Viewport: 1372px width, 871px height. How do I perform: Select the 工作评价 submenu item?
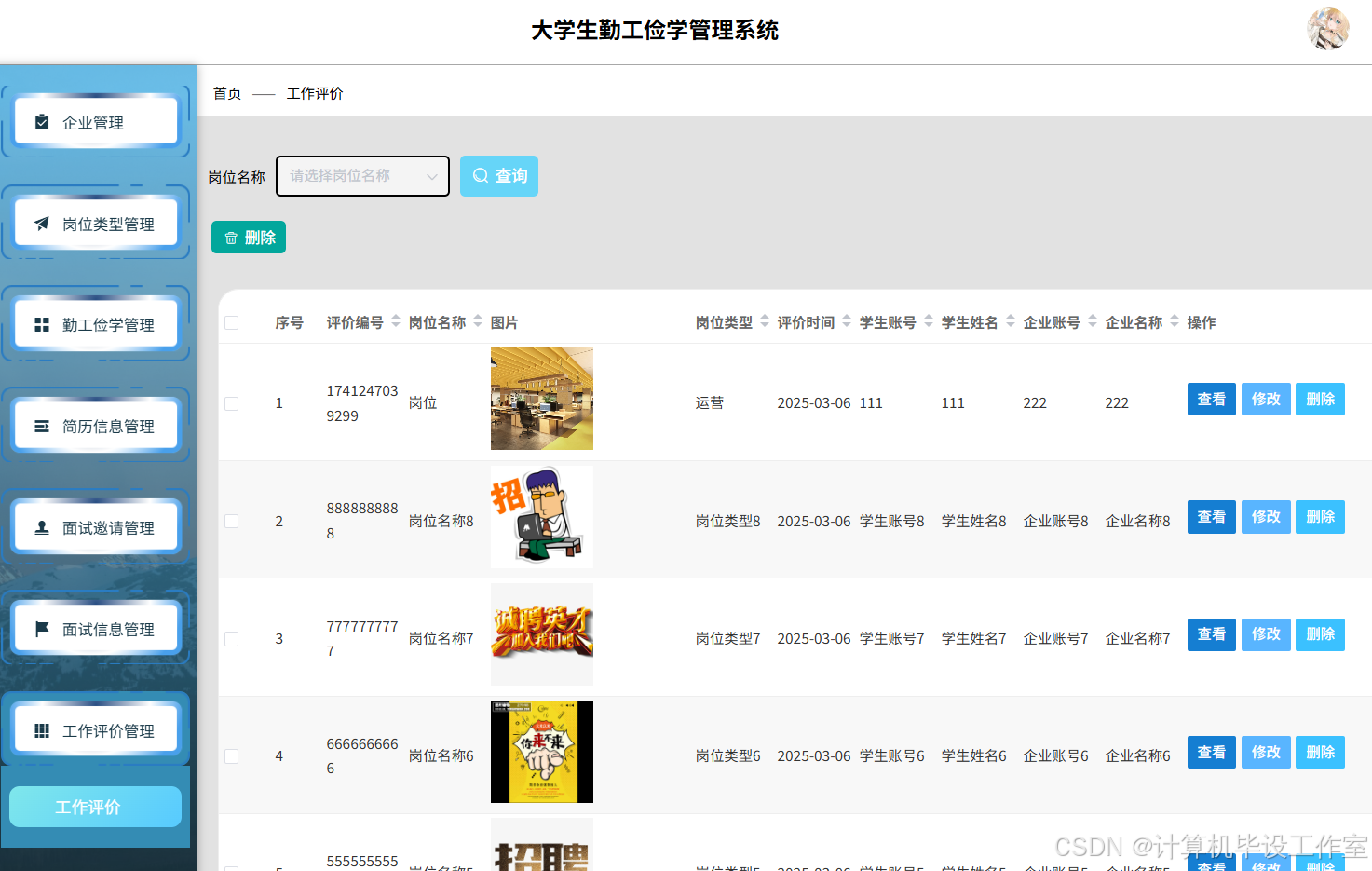click(x=95, y=807)
